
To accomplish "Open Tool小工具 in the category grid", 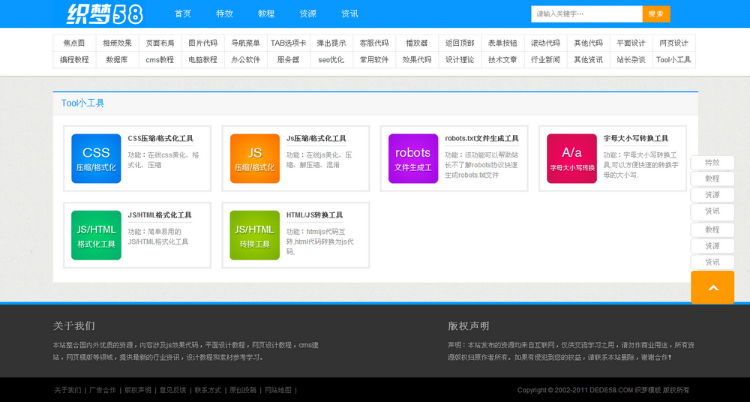I will [674, 60].
